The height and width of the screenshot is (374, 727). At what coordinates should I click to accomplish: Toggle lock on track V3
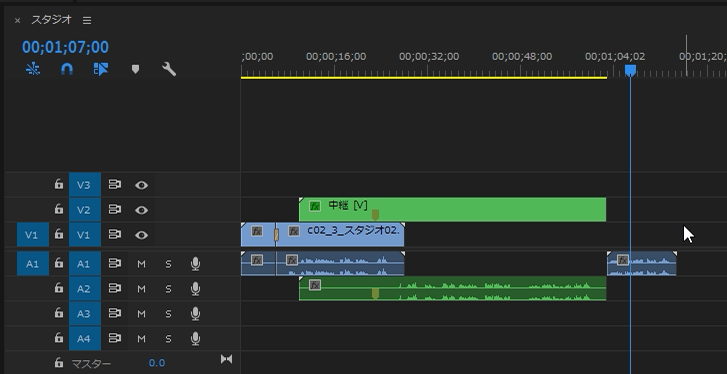click(x=58, y=184)
